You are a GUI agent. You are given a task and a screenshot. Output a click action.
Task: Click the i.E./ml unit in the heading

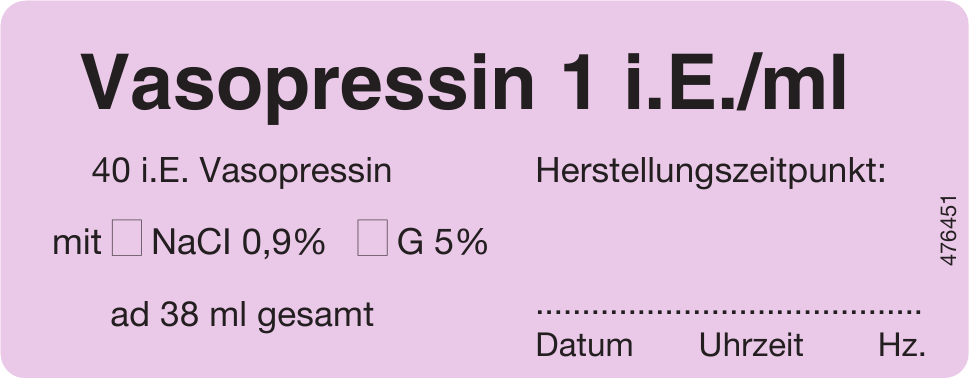click(735, 81)
